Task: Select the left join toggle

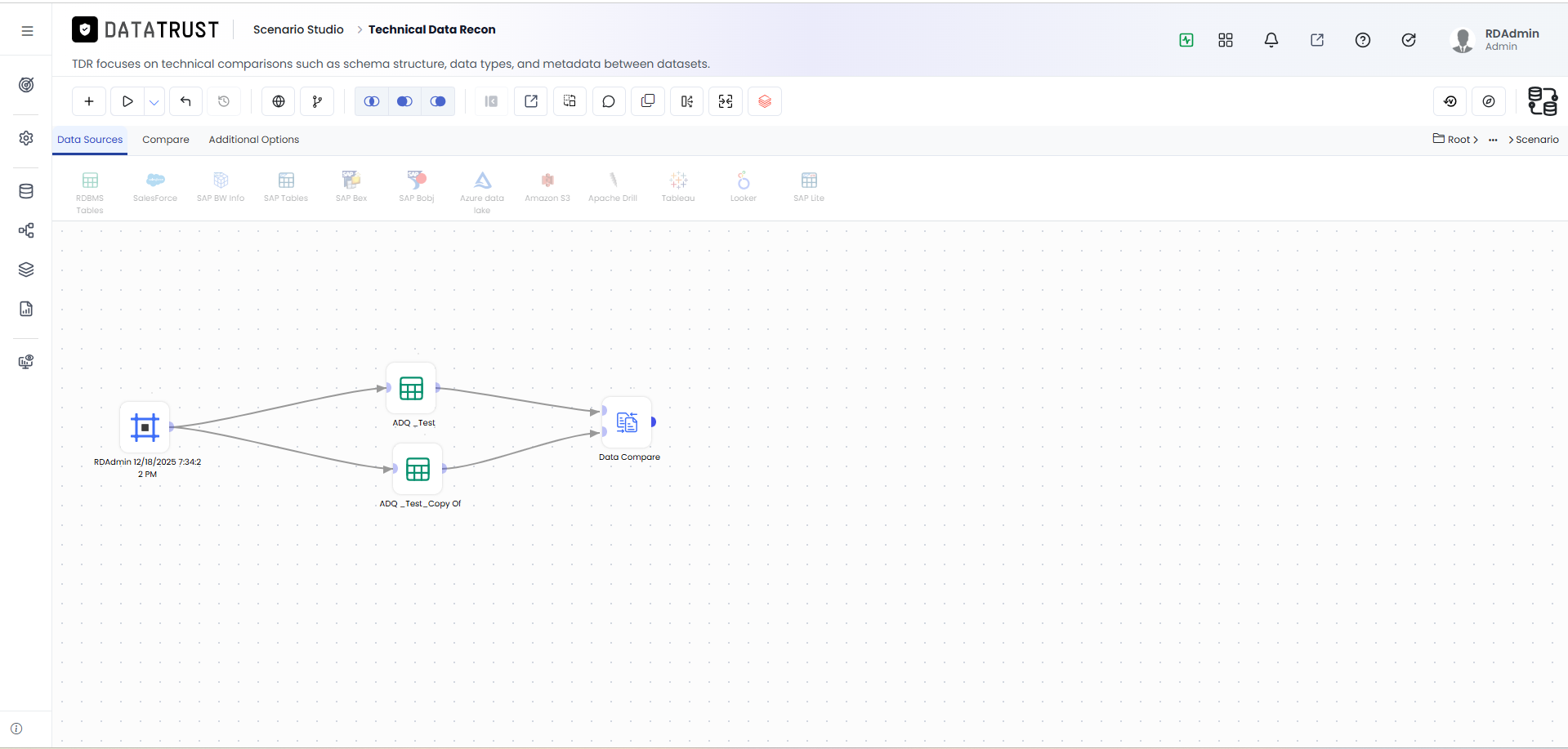Action: 404,101
